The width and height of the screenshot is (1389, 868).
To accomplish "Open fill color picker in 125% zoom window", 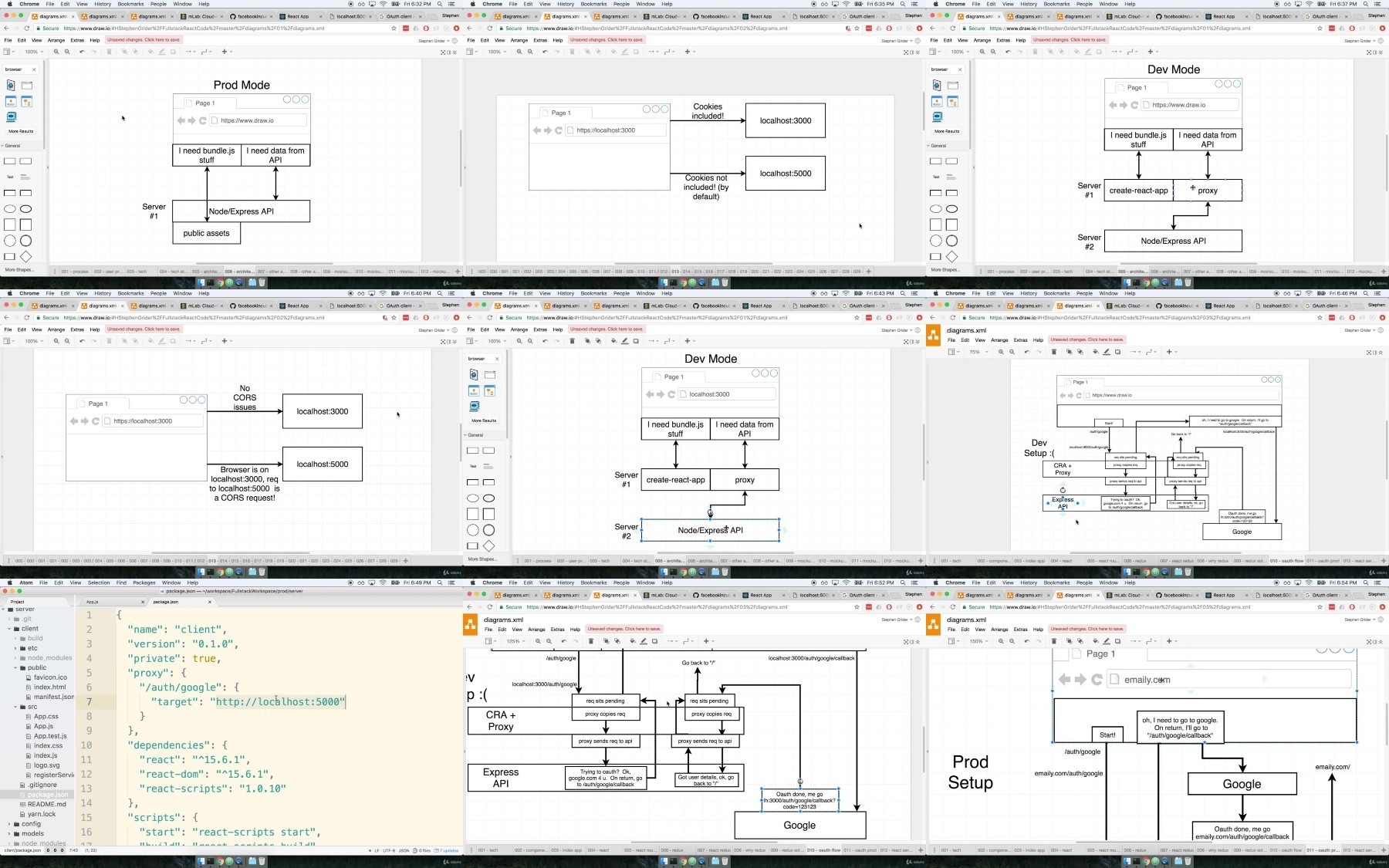I will click(x=633, y=641).
